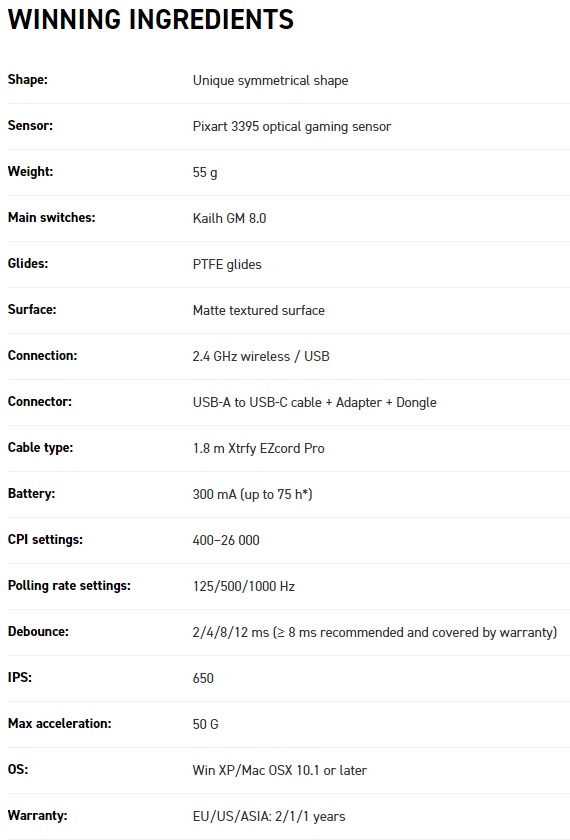This screenshot has width=570, height=840.
Task: Click the 2.4 GHz wireless / USB value
Action: pos(261,356)
